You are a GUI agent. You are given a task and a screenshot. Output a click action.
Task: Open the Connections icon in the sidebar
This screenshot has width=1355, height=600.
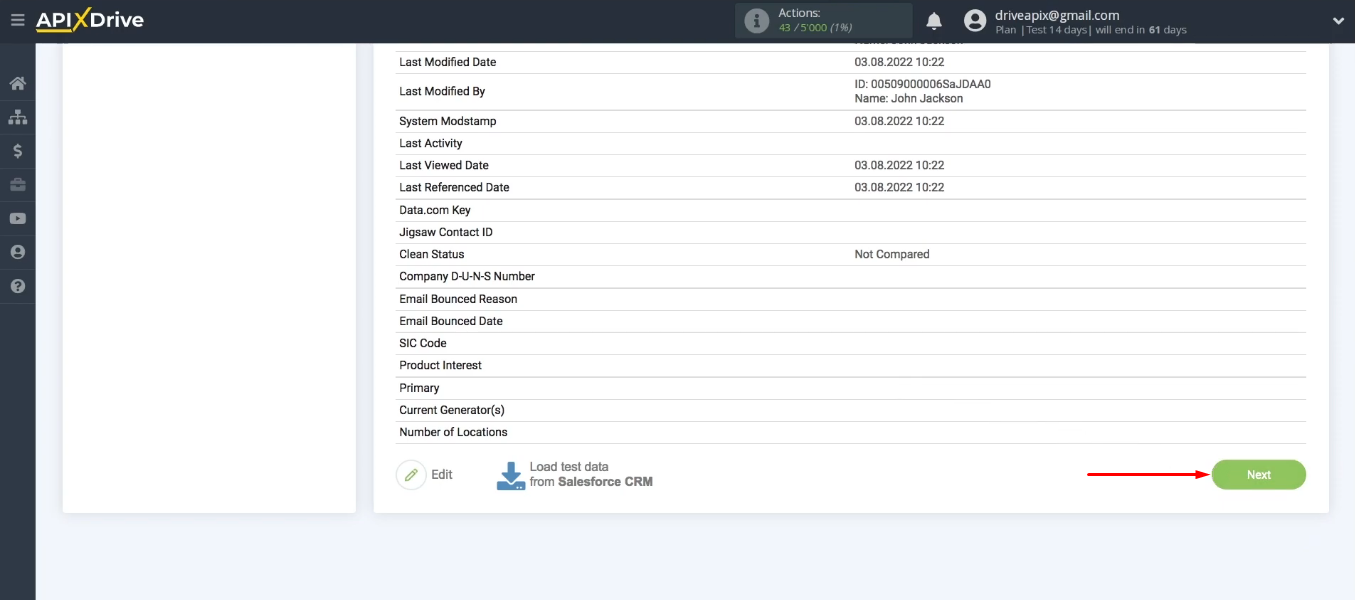point(17,117)
